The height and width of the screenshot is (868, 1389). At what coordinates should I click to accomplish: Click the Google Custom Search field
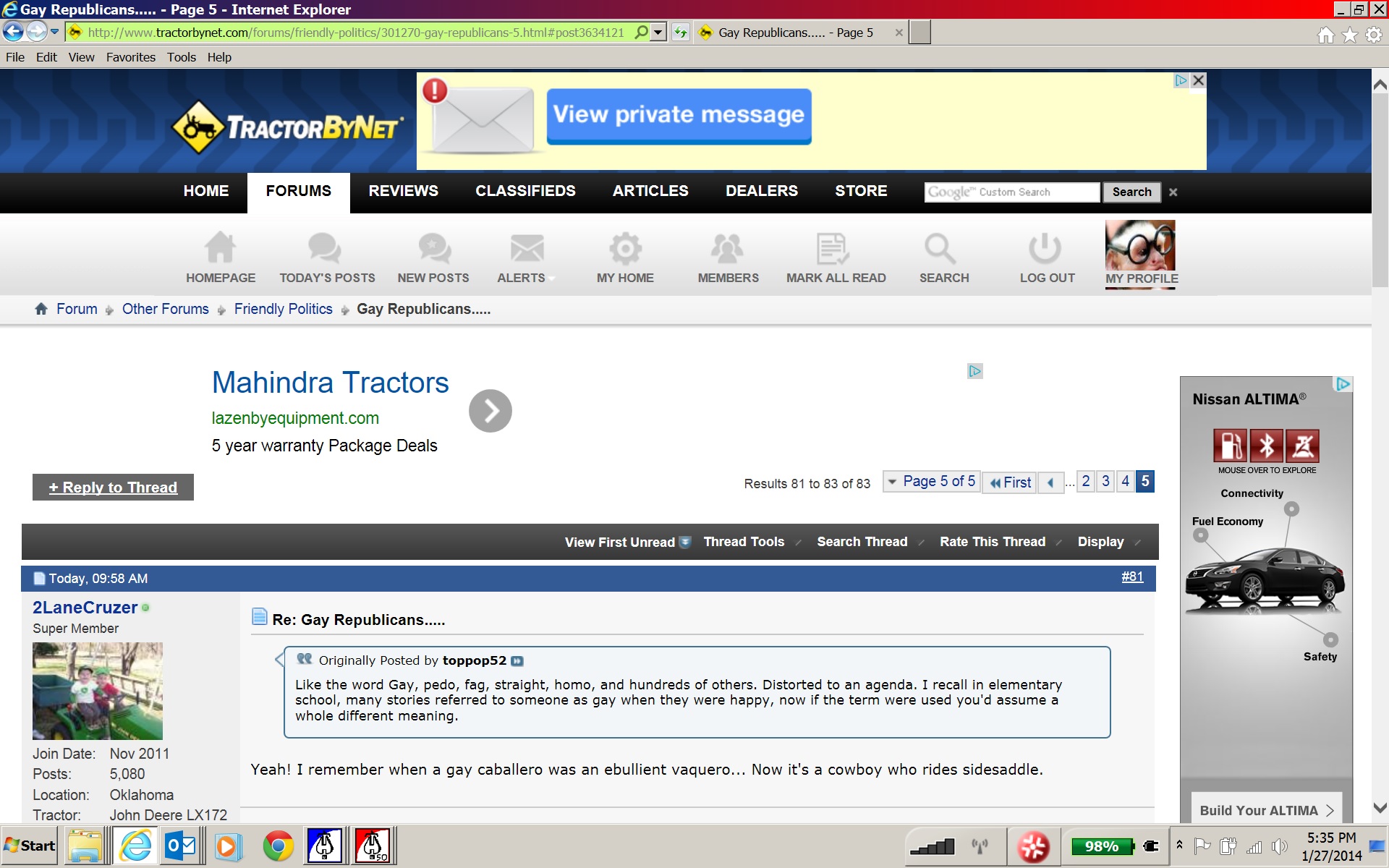pyautogui.click(x=1011, y=192)
